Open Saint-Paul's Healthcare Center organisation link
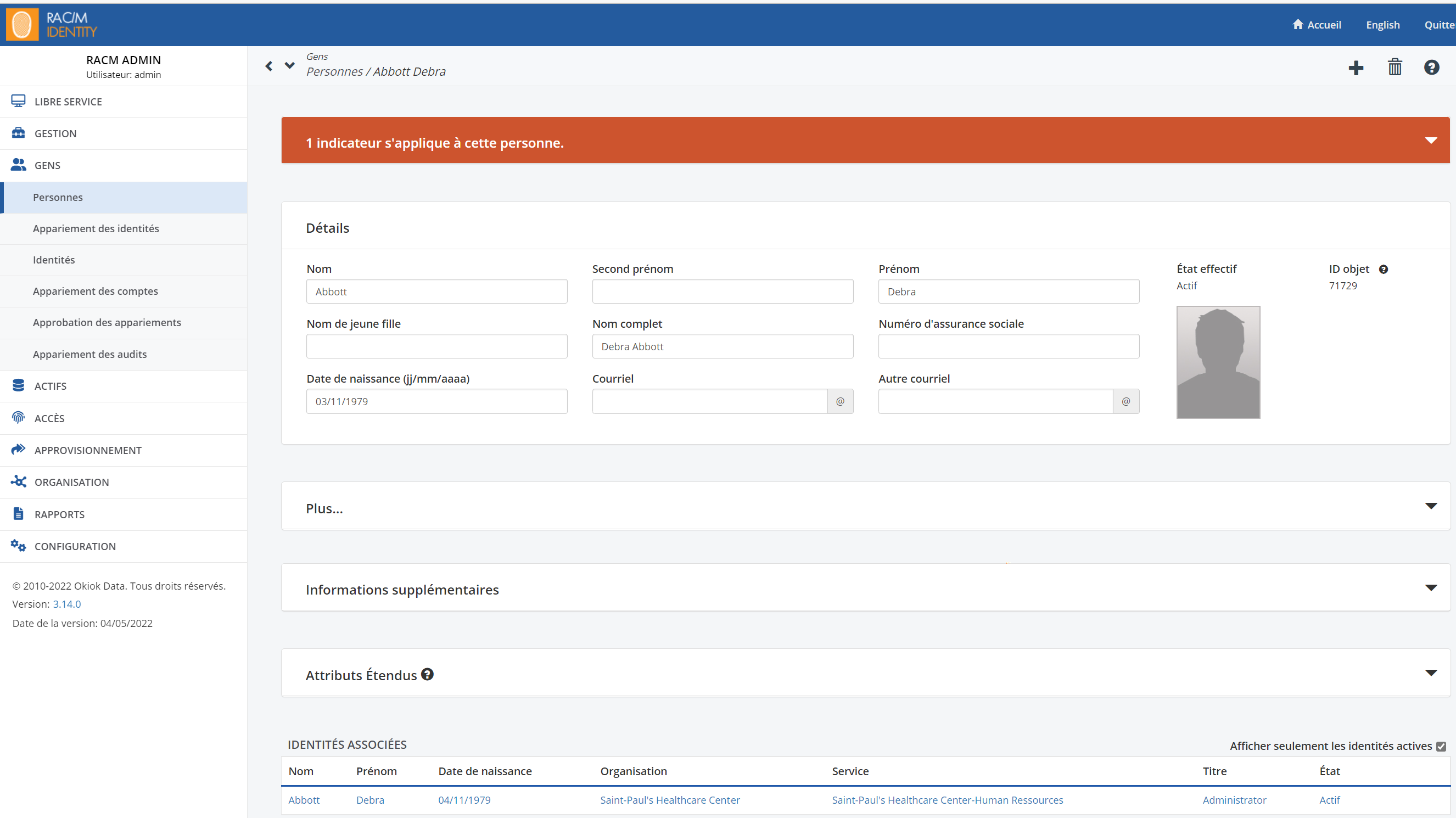1456x818 pixels. tap(670, 800)
